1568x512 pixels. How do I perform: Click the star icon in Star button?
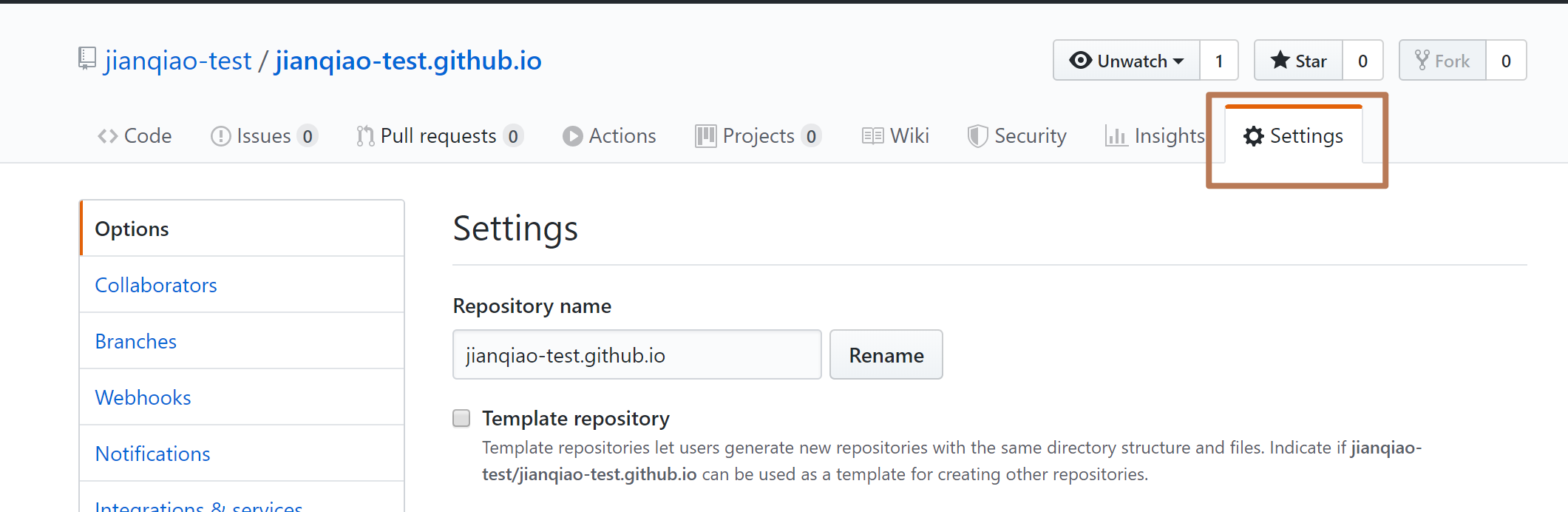click(1280, 60)
